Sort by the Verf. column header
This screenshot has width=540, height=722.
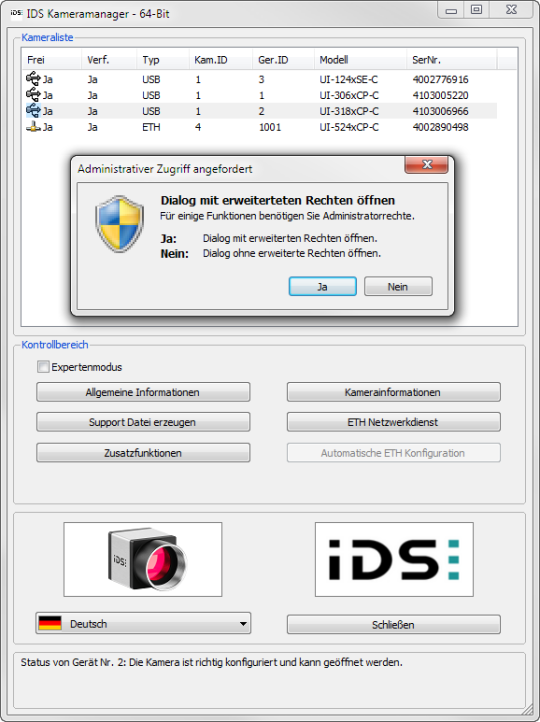tap(109, 60)
